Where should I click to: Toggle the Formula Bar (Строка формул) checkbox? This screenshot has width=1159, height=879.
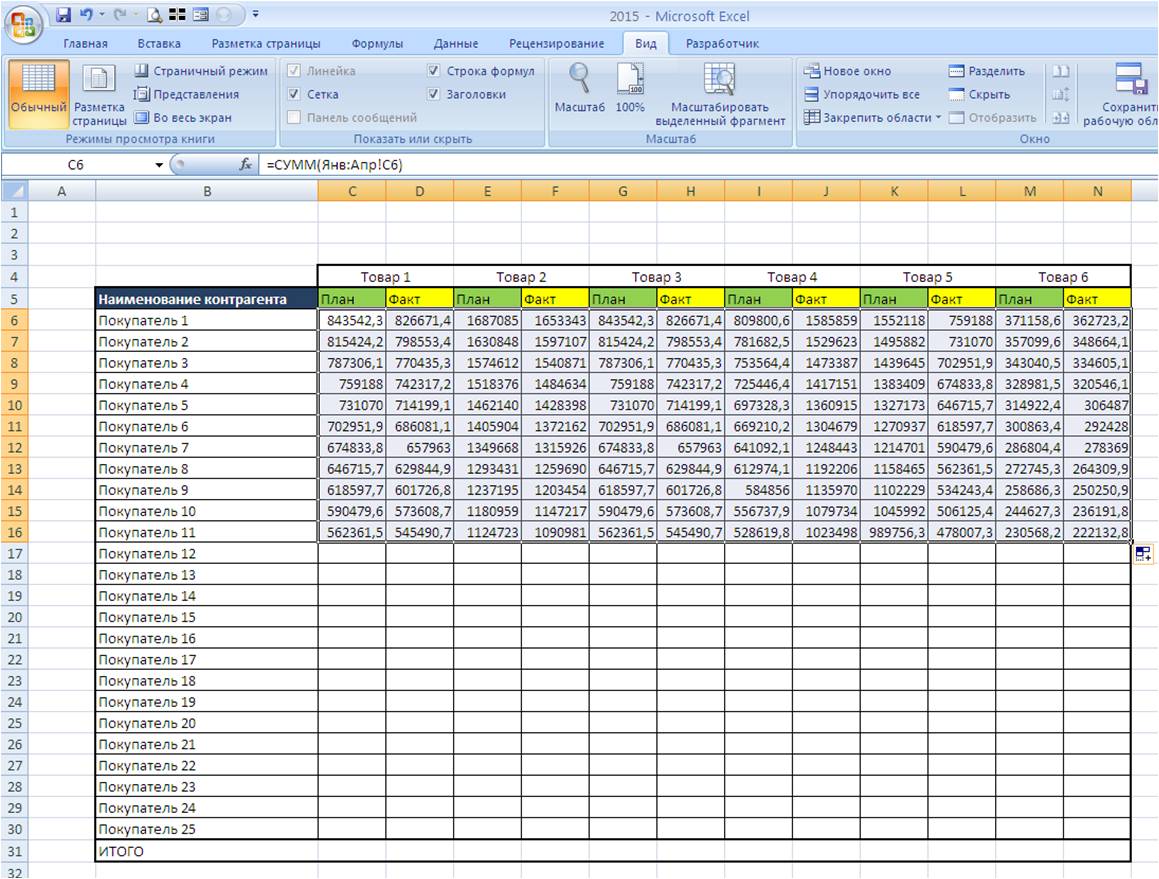tap(434, 72)
